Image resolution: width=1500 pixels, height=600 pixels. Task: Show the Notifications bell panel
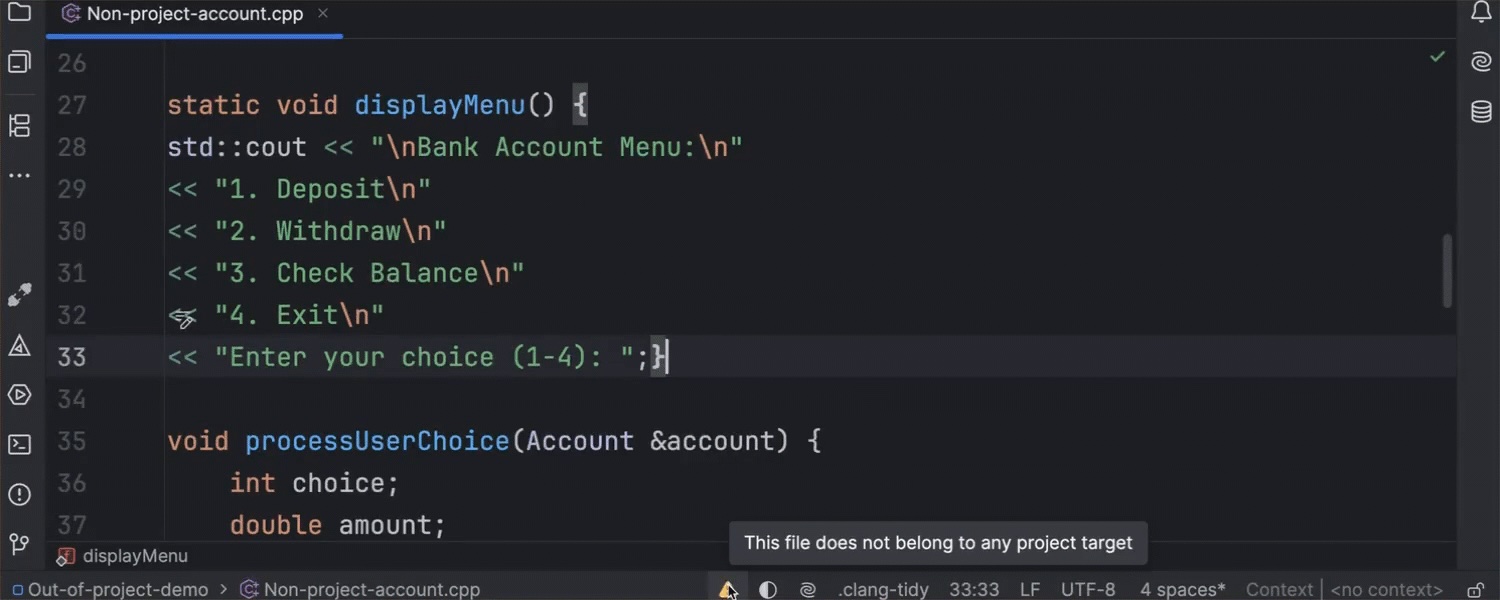[1481, 13]
